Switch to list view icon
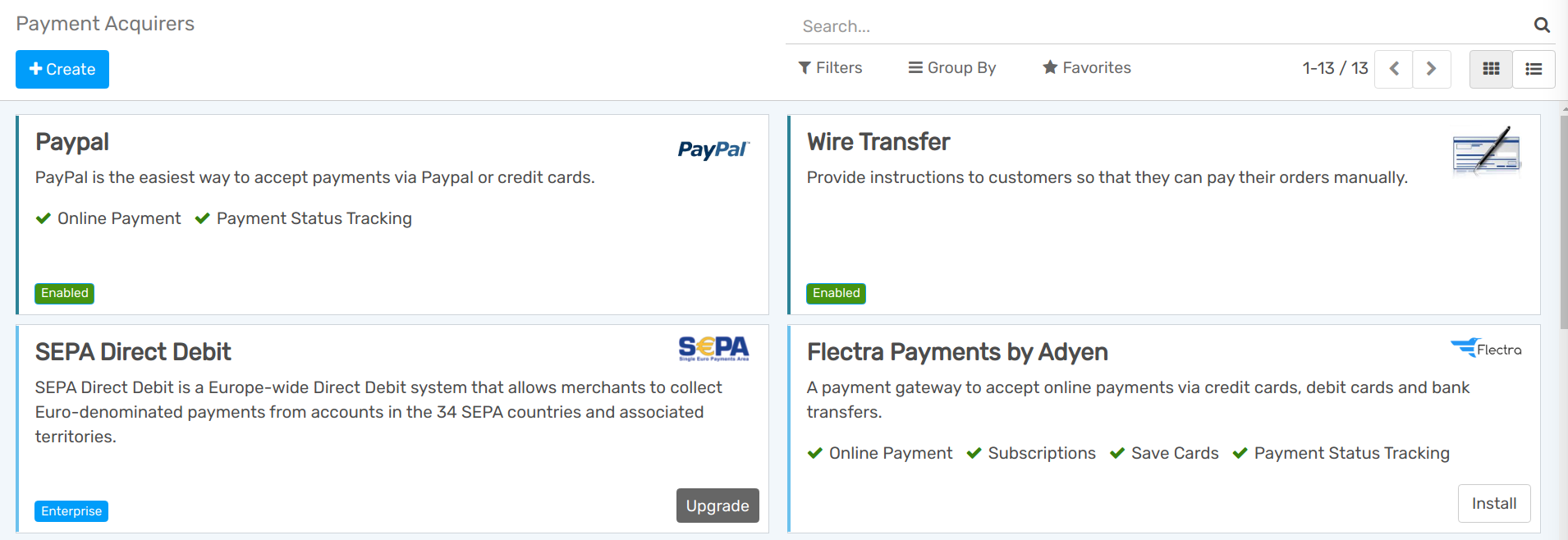 coord(1534,69)
